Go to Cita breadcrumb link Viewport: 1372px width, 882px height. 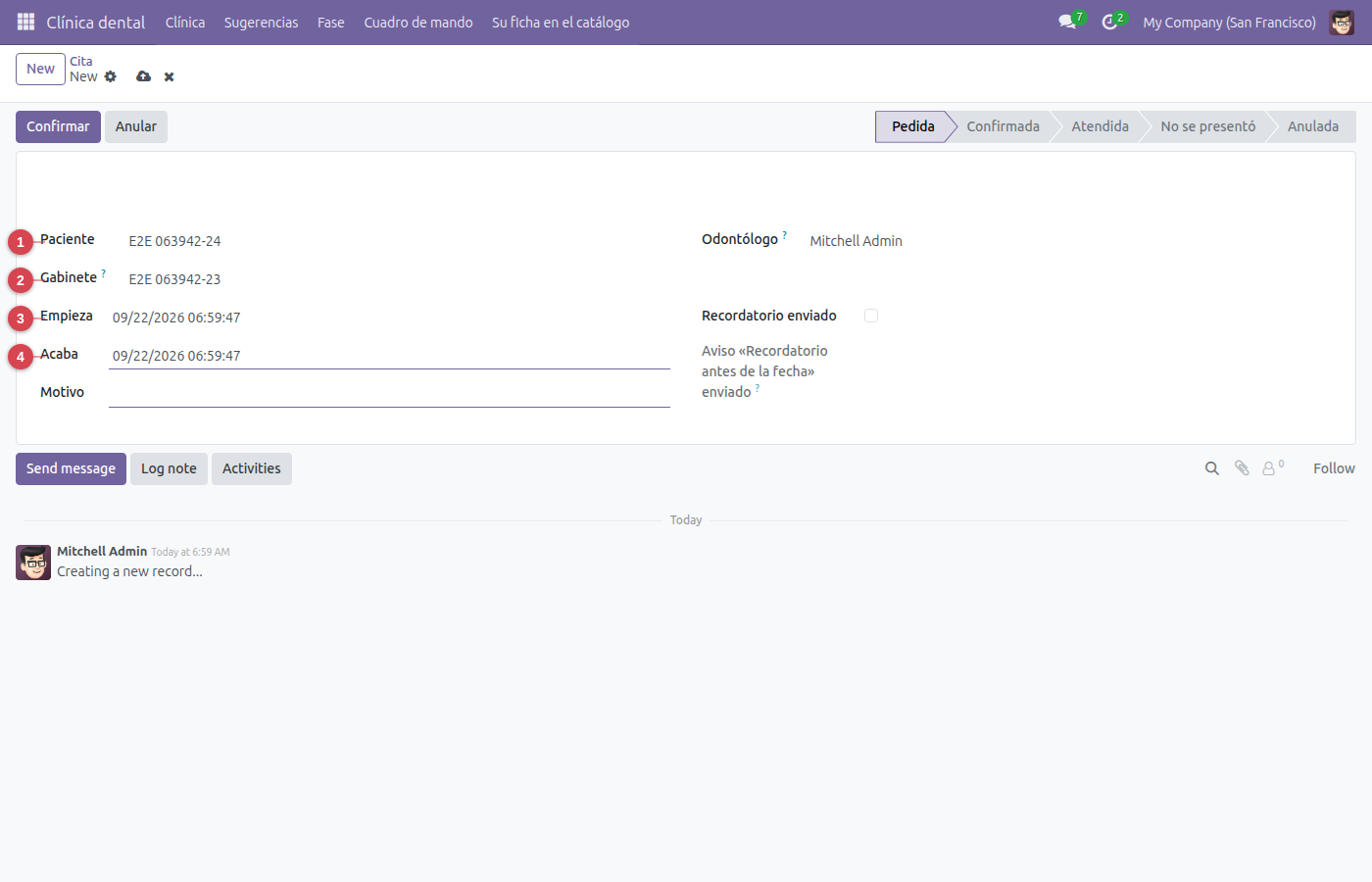coord(81,61)
